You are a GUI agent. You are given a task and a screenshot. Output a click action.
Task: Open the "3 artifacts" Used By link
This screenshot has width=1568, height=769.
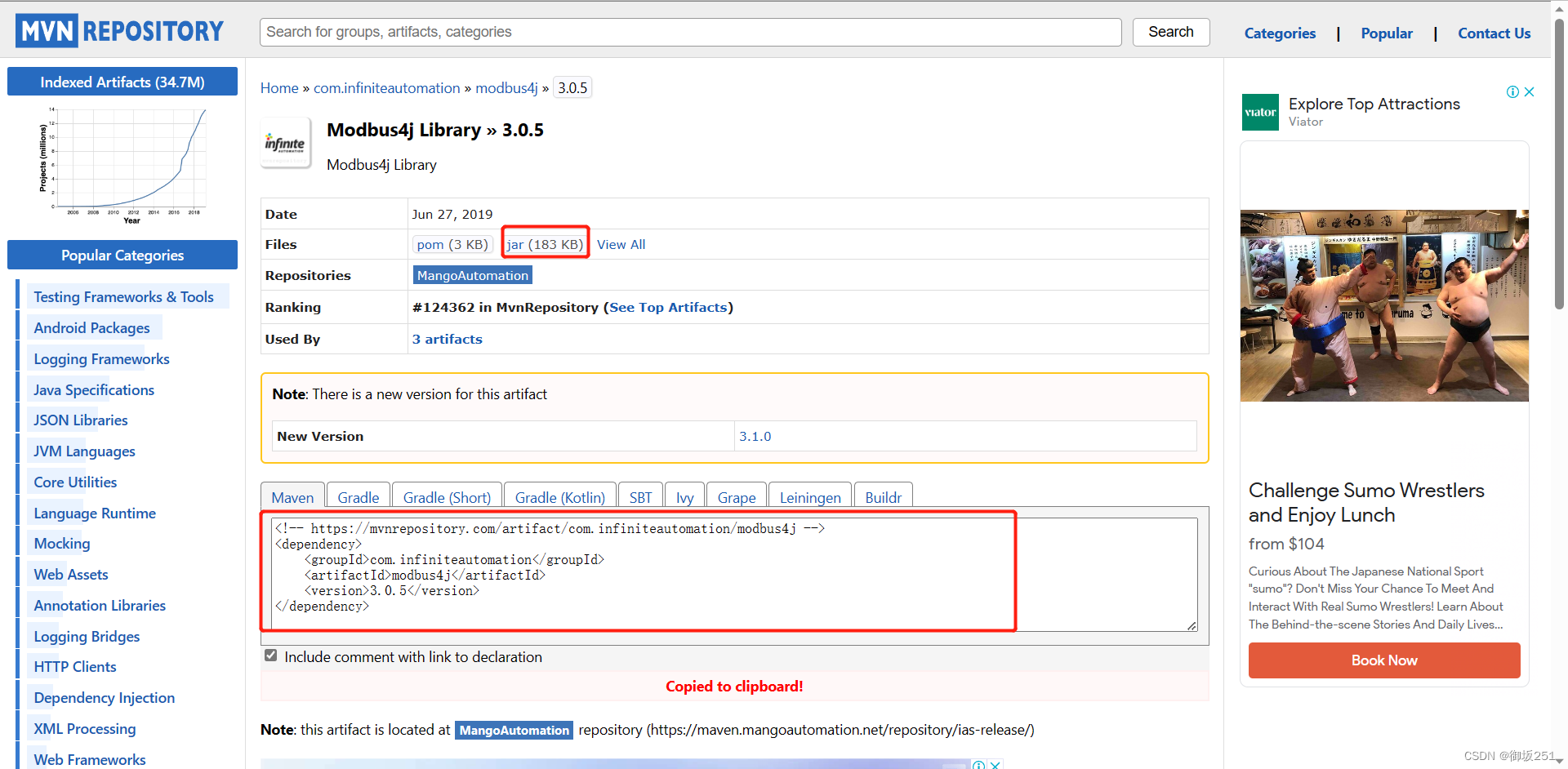coord(447,339)
